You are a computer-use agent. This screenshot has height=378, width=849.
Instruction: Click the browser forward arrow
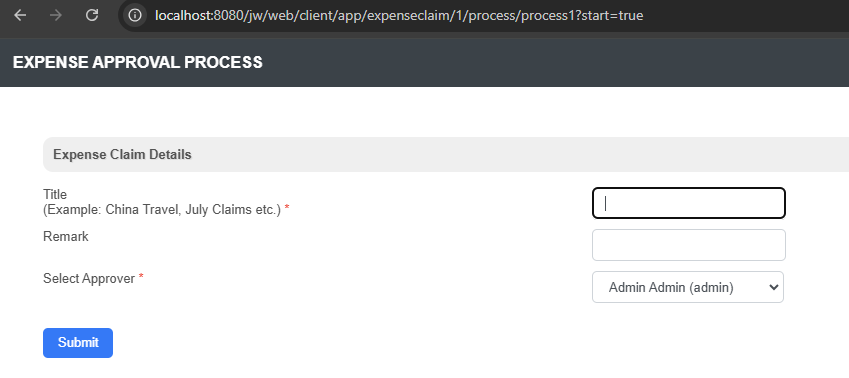click(55, 15)
